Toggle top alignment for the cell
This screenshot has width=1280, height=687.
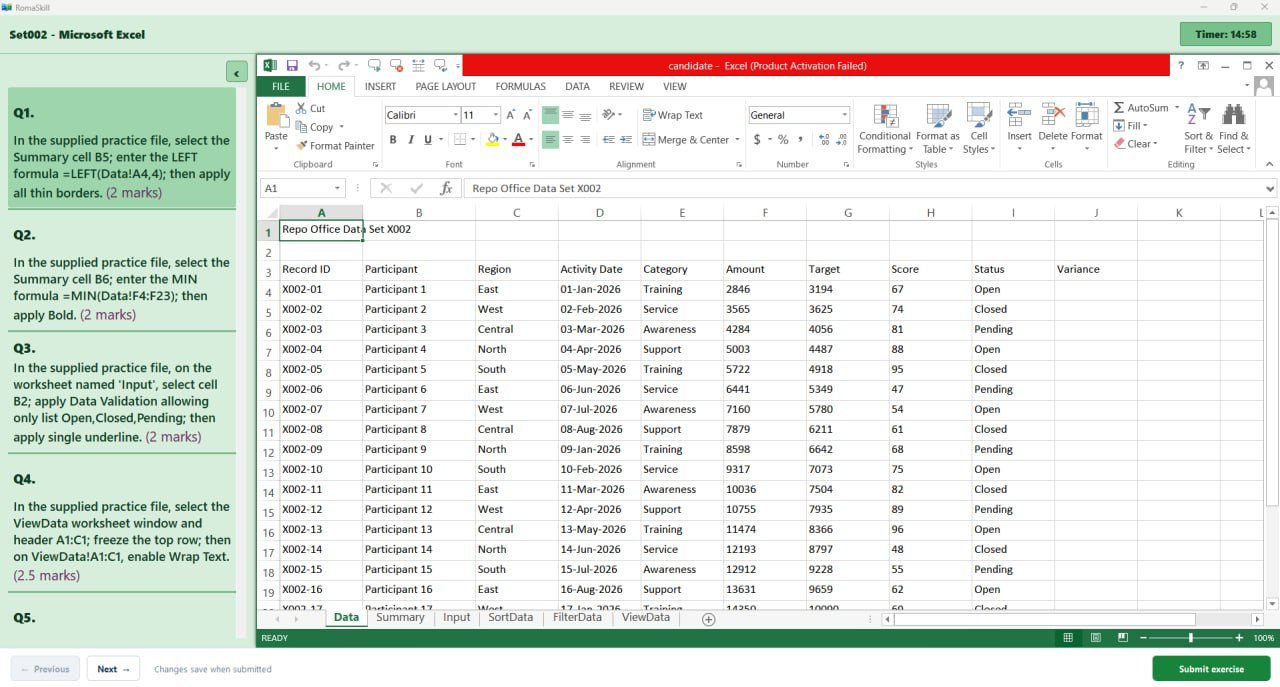coord(550,115)
